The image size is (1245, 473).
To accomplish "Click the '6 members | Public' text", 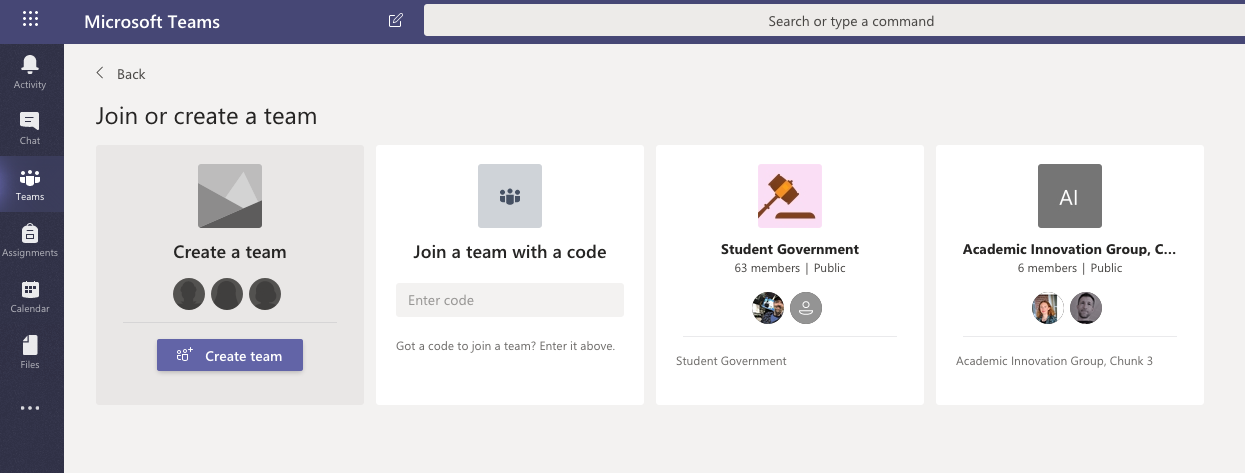I will 1070,268.
